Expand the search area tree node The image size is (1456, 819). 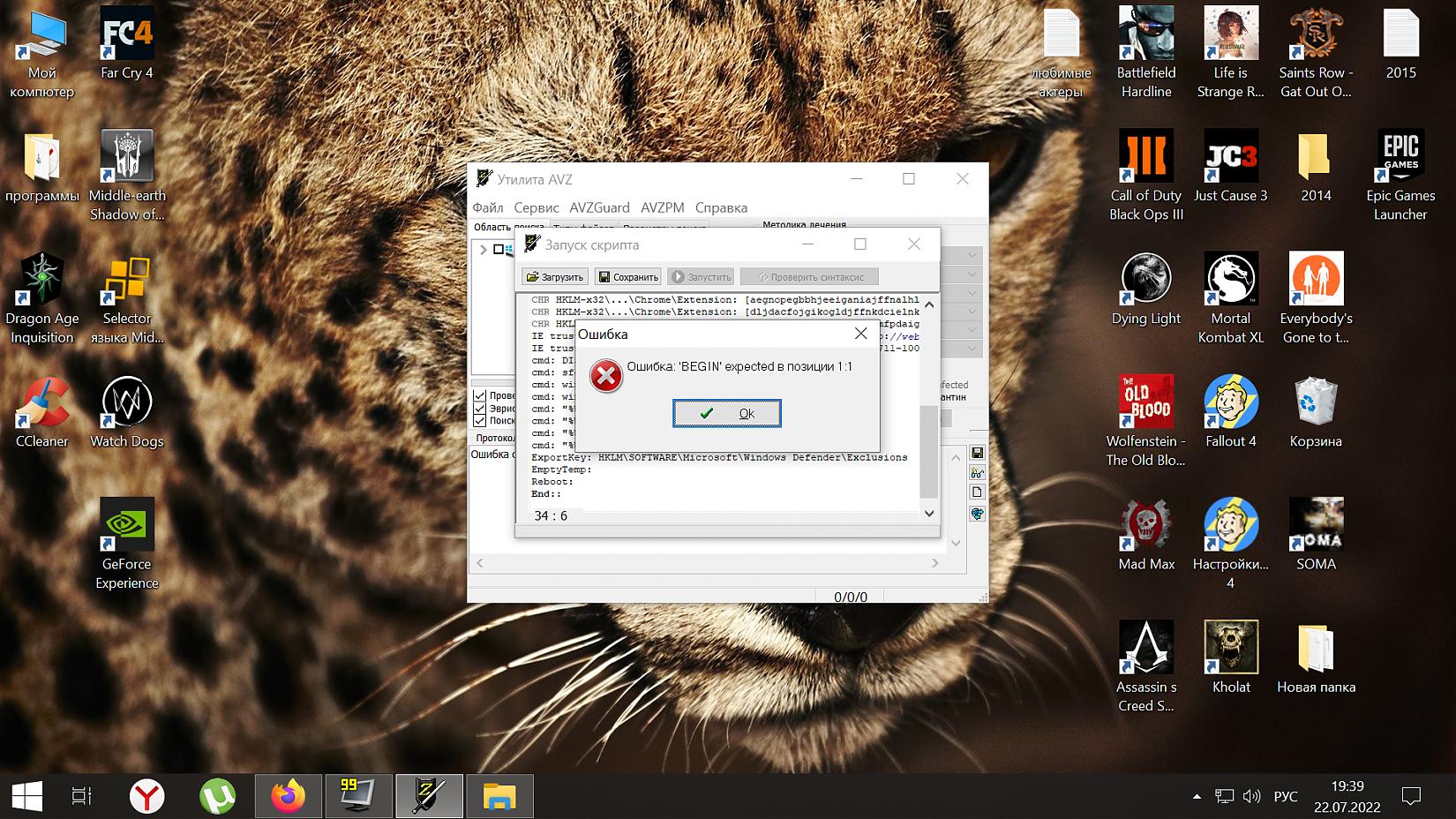coord(484,250)
